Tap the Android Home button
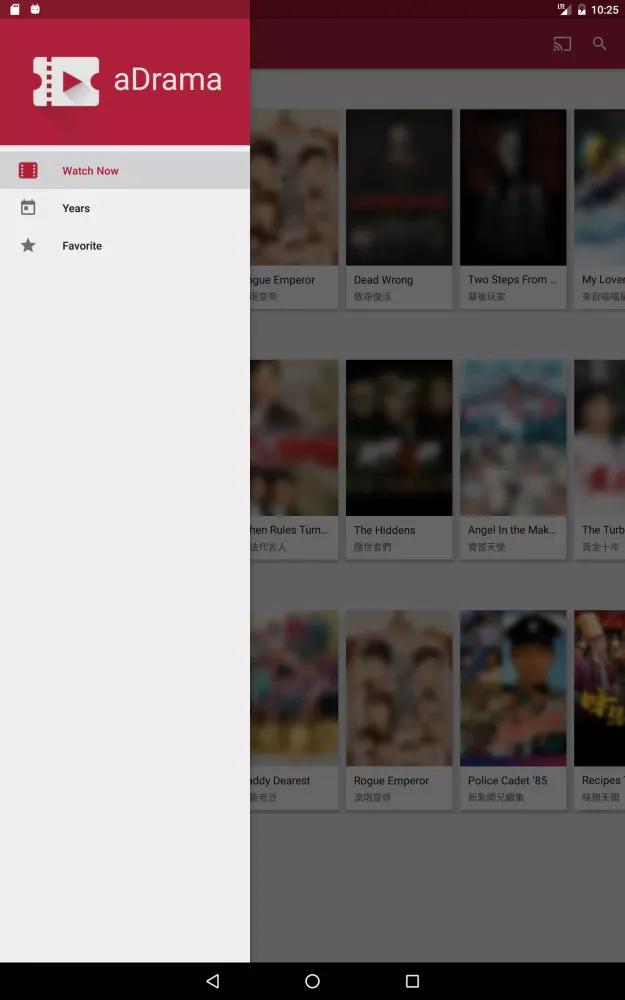 point(312,981)
